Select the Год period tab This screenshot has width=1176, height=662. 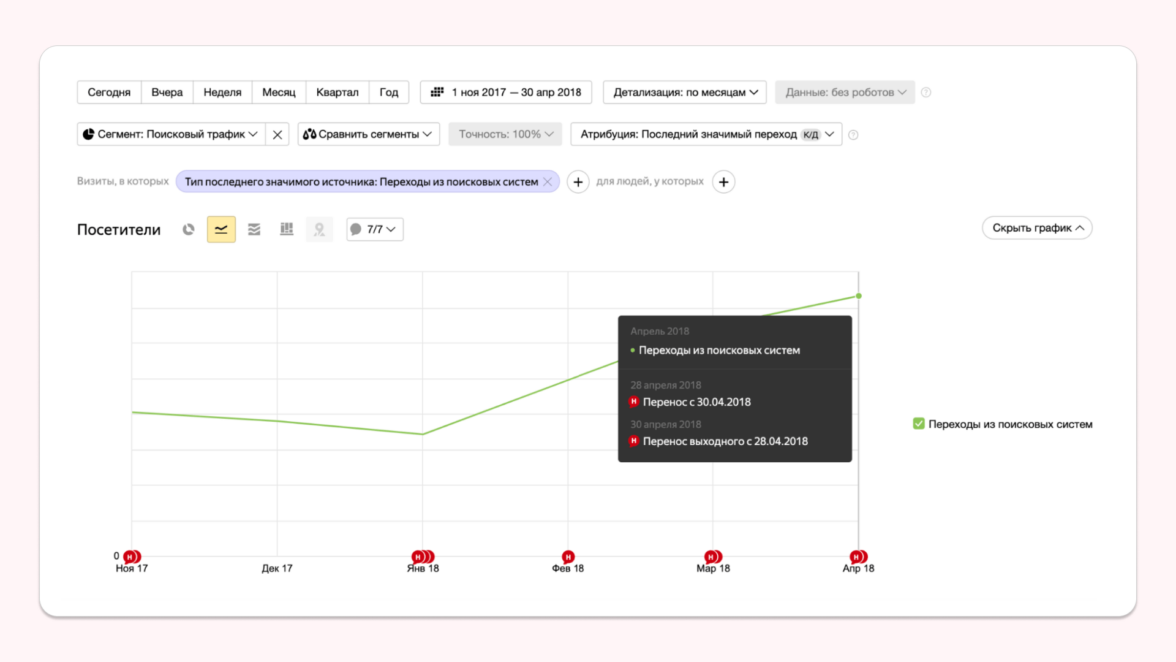pyautogui.click(x=389, y=92)
